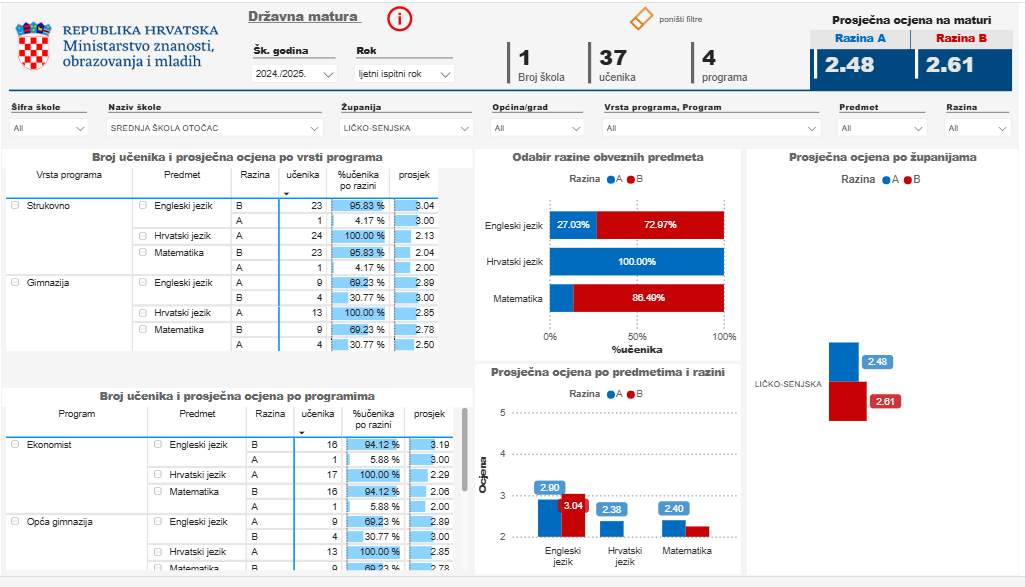Collapse the Gimnazija row group
The image size is (1025, 587).
pos(14,282)
